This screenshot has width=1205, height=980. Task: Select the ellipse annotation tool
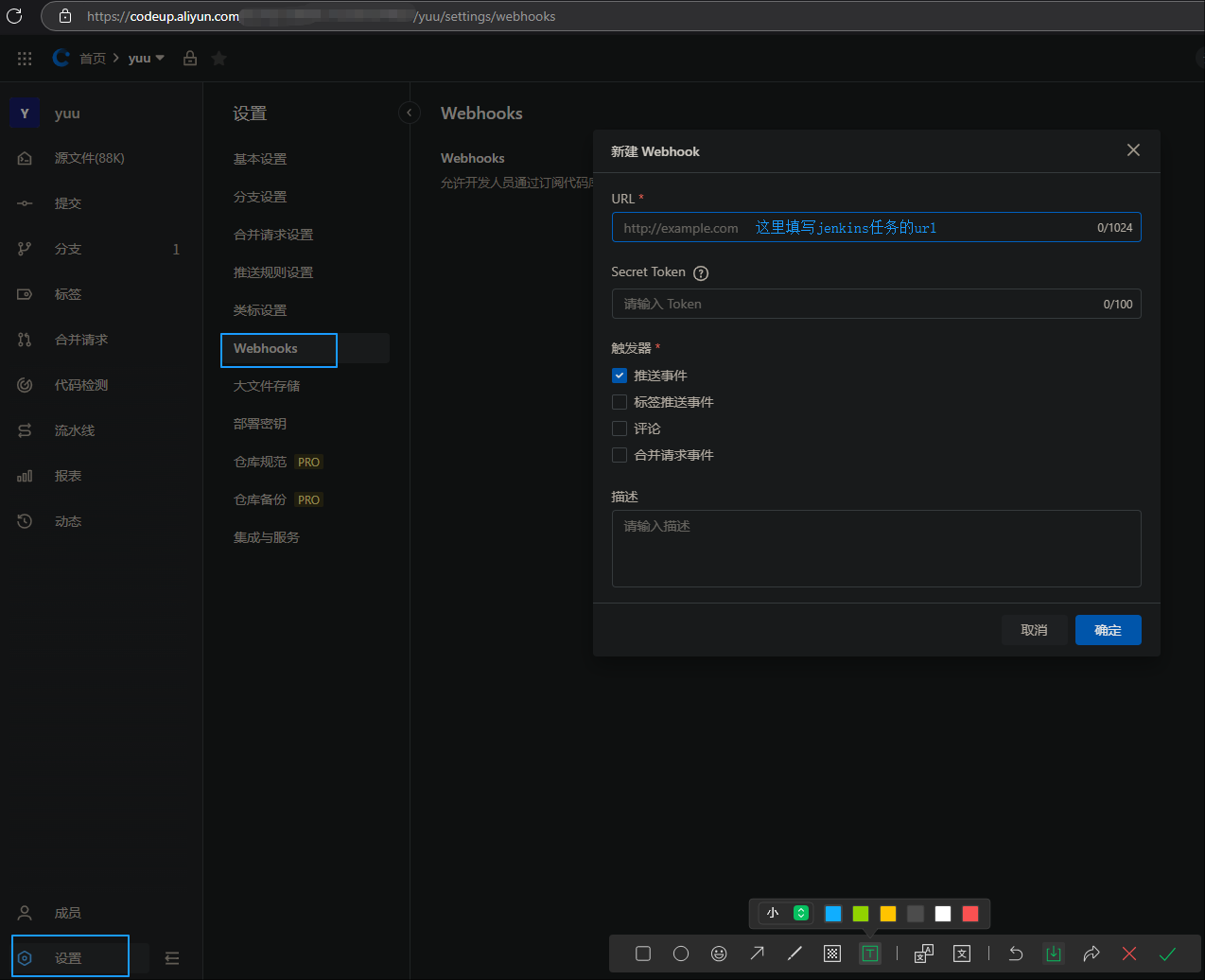[x=681, y=954]
